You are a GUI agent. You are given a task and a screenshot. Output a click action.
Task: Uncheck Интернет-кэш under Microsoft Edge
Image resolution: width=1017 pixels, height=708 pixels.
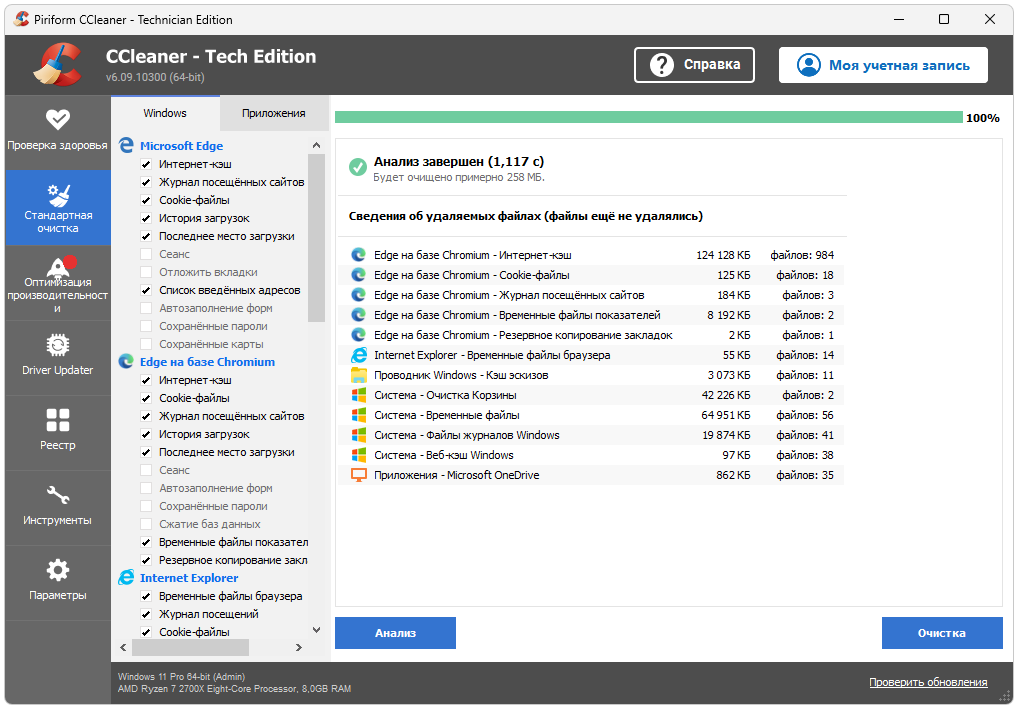(146, 164)
